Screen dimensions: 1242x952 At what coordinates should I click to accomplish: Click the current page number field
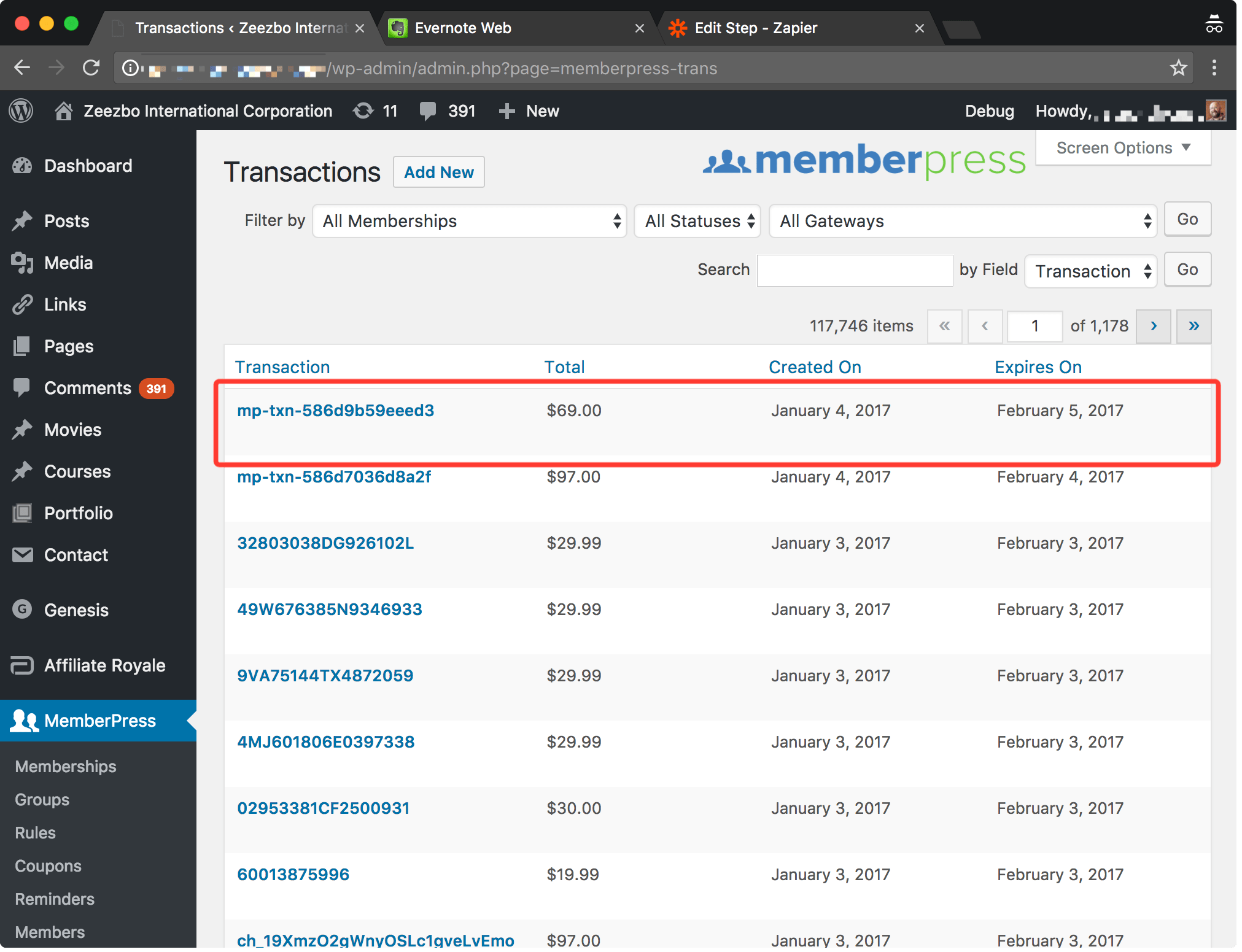[1035, 326]
